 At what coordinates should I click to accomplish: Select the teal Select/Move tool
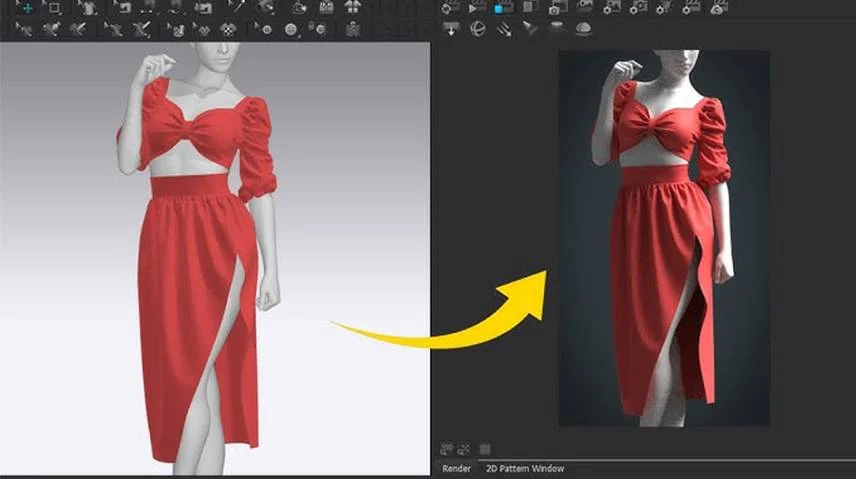[x=26, y=7]
